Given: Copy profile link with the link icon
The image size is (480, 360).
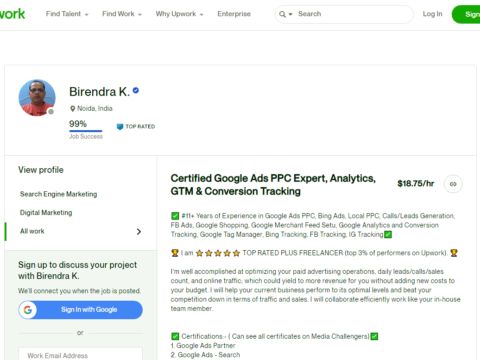Looking at the screenshot, I should click(453, 184).
